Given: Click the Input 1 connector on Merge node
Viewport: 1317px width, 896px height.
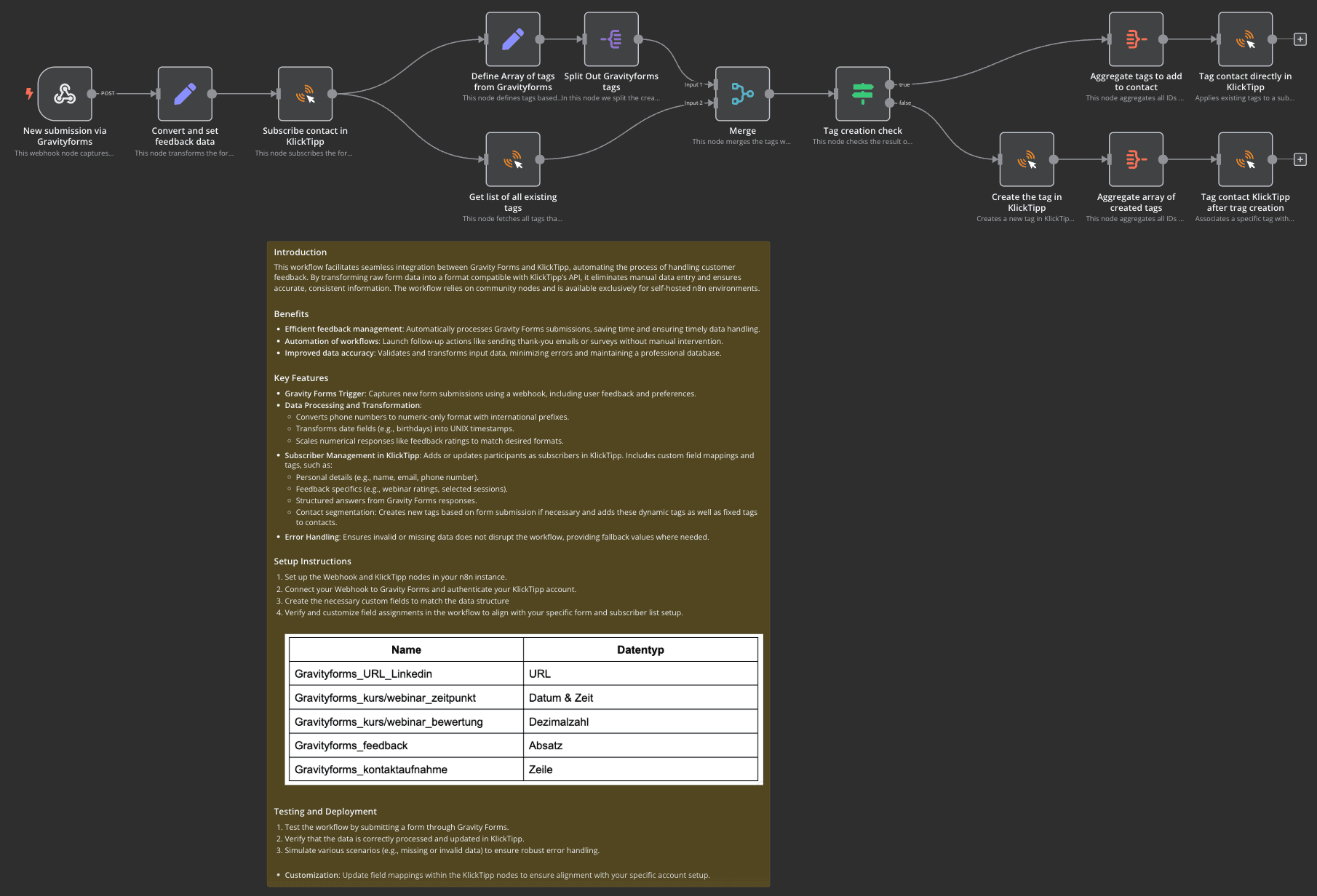Looking at the screenshot, I should [x=715, y=85].
